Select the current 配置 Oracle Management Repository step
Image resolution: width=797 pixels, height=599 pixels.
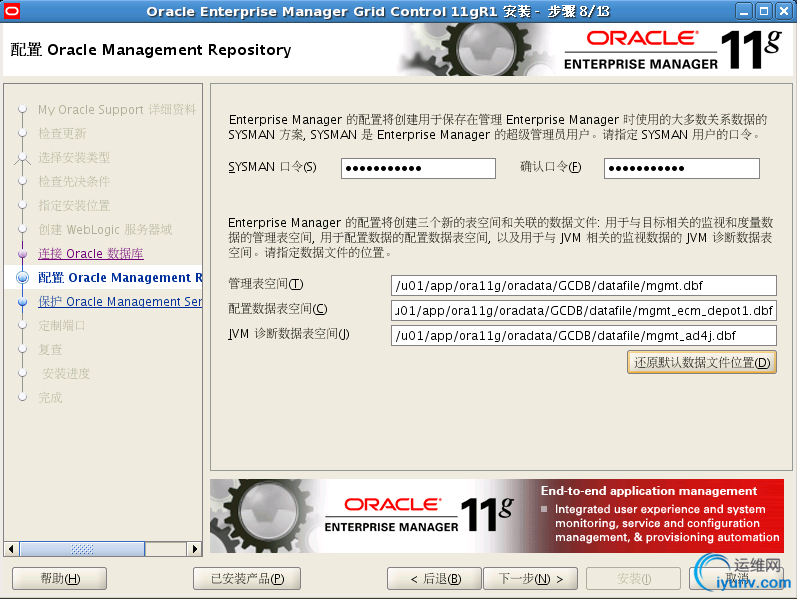coord(120,278)
